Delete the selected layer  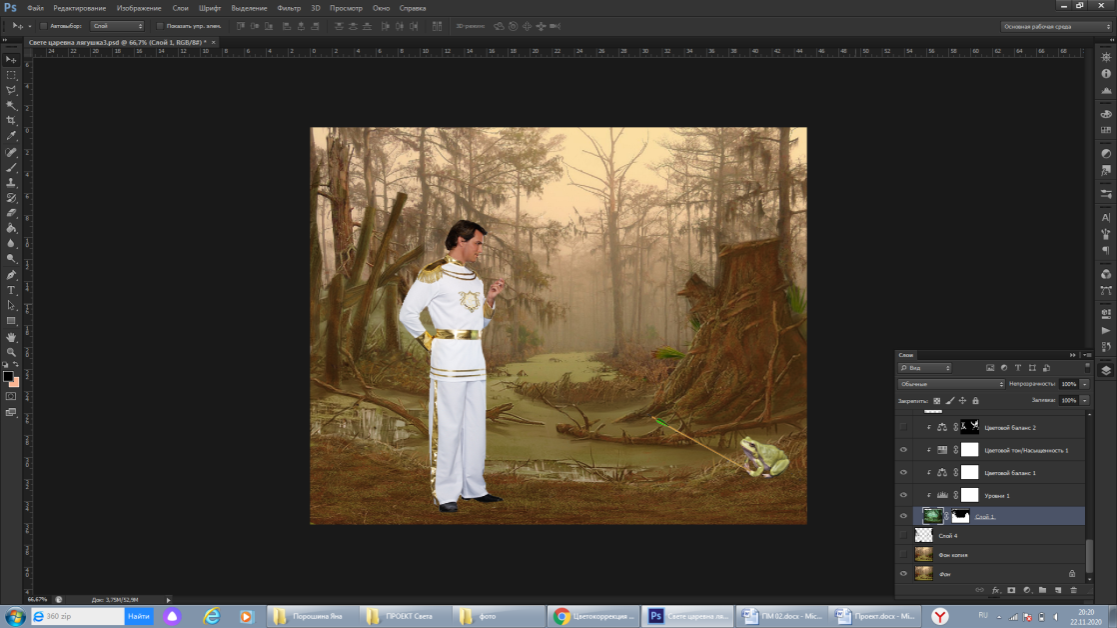click(x=1074, y=590)
